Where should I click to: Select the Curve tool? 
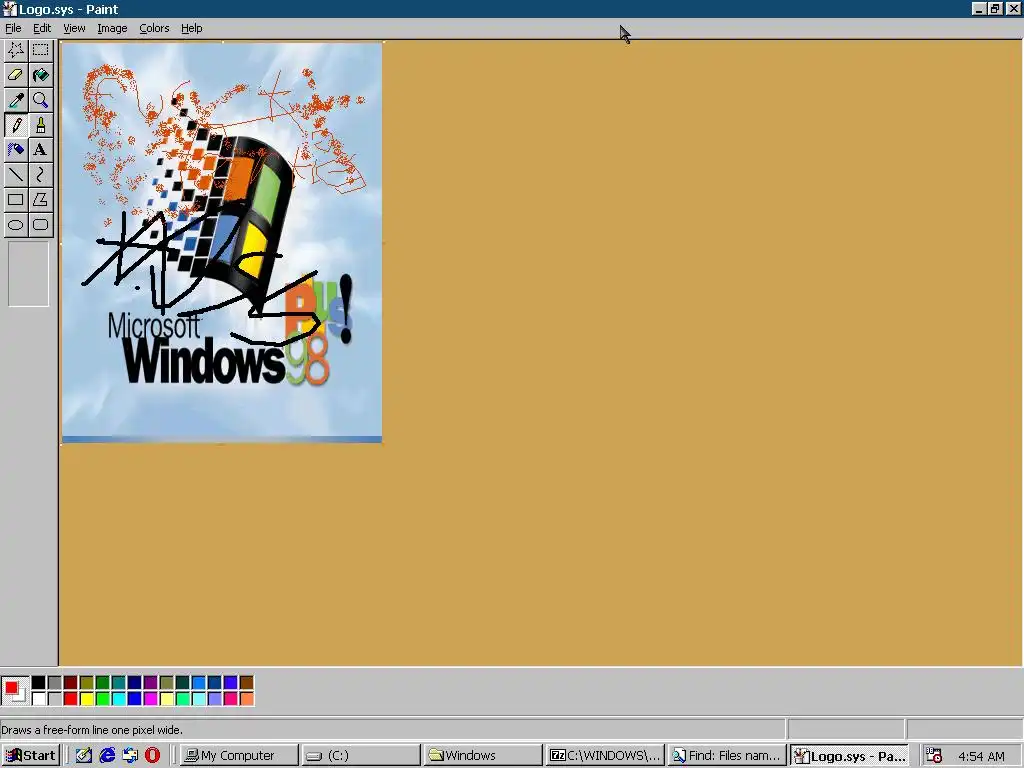40,174
